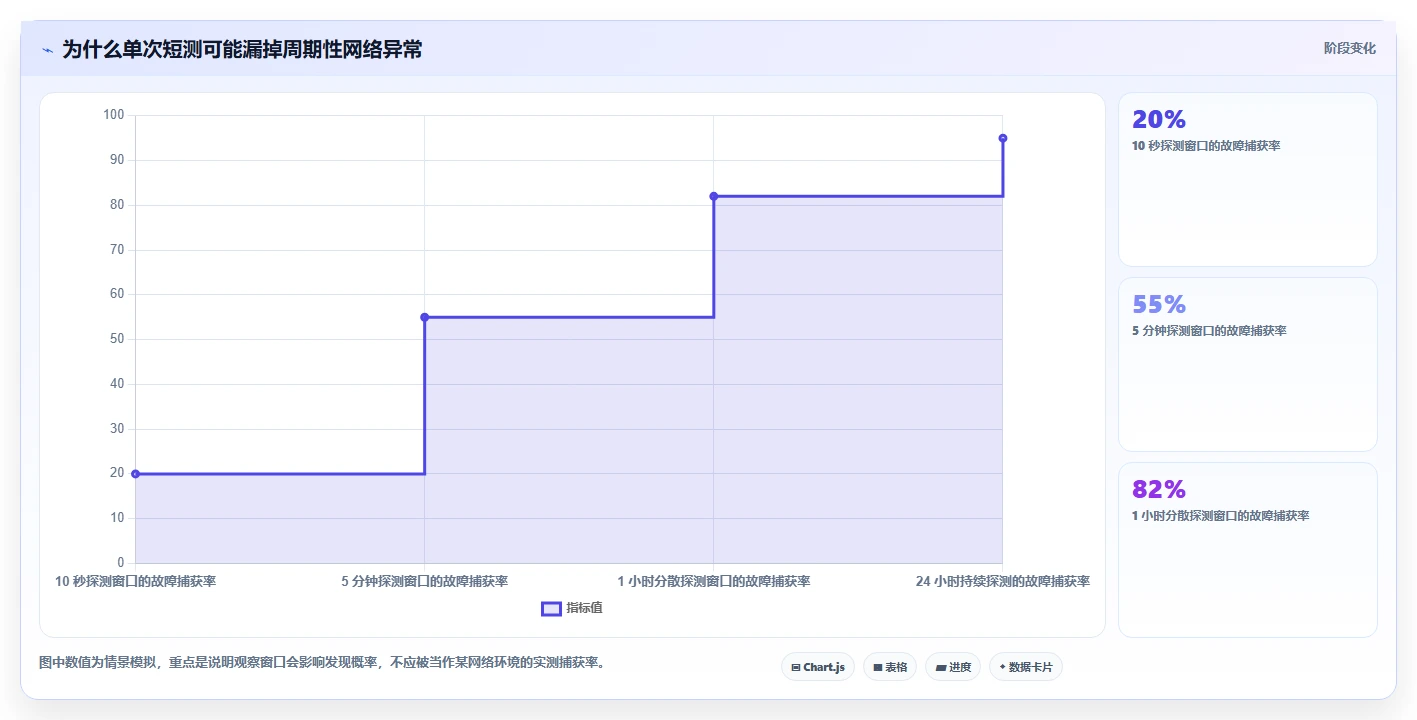Viewport: 1417px width, 720px height.
Task: Click x-axis label 1 小时分散探测窗口的故障捕获率
Action: [x=714, y=581]
